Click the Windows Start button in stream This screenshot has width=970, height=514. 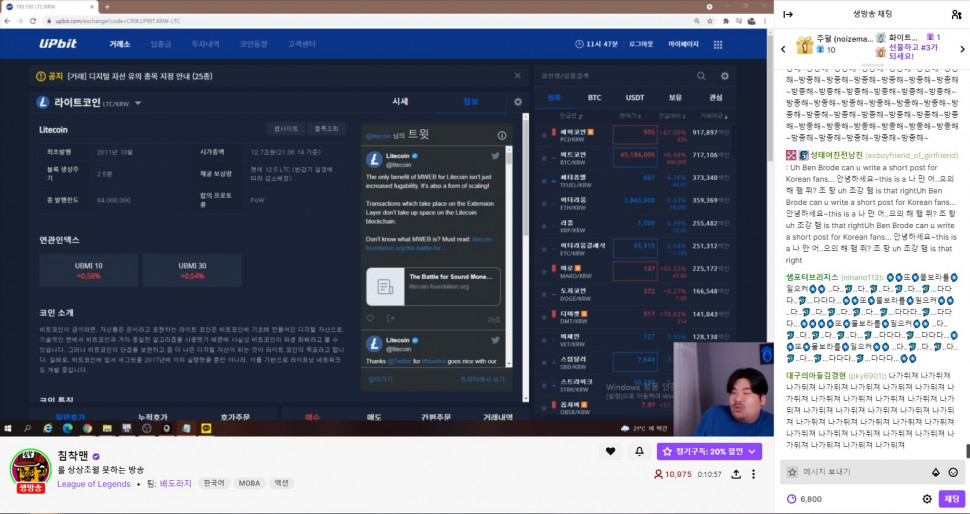9,428
